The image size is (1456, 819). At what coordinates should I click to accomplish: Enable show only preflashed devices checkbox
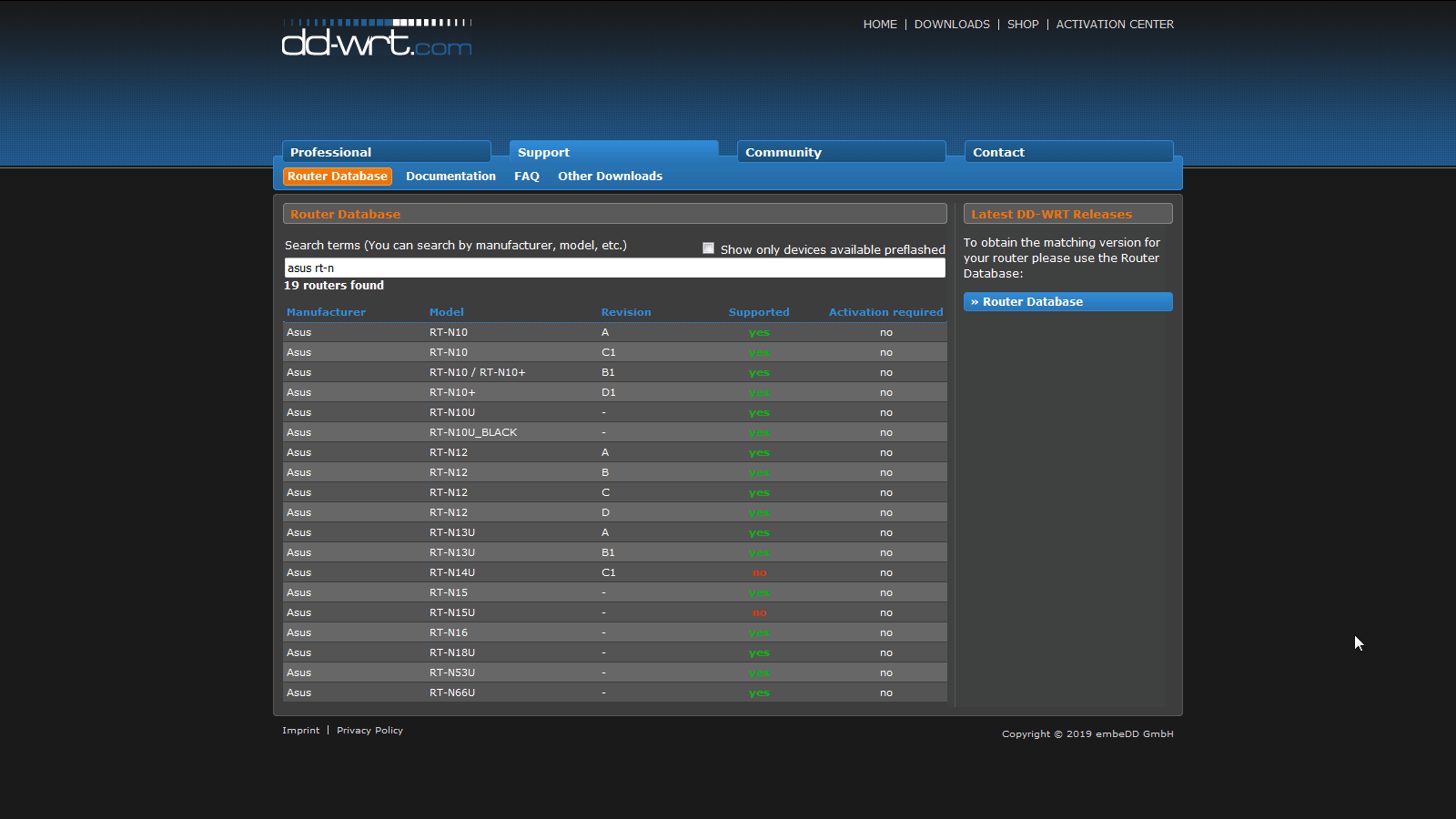tap(708, 248)
